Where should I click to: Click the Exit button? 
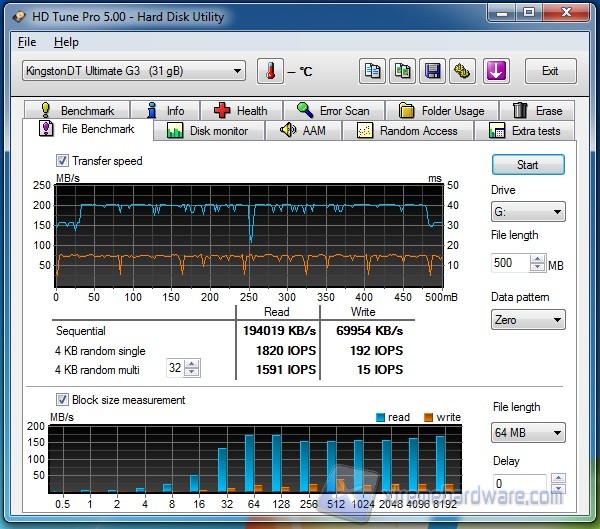click(550, 71)
